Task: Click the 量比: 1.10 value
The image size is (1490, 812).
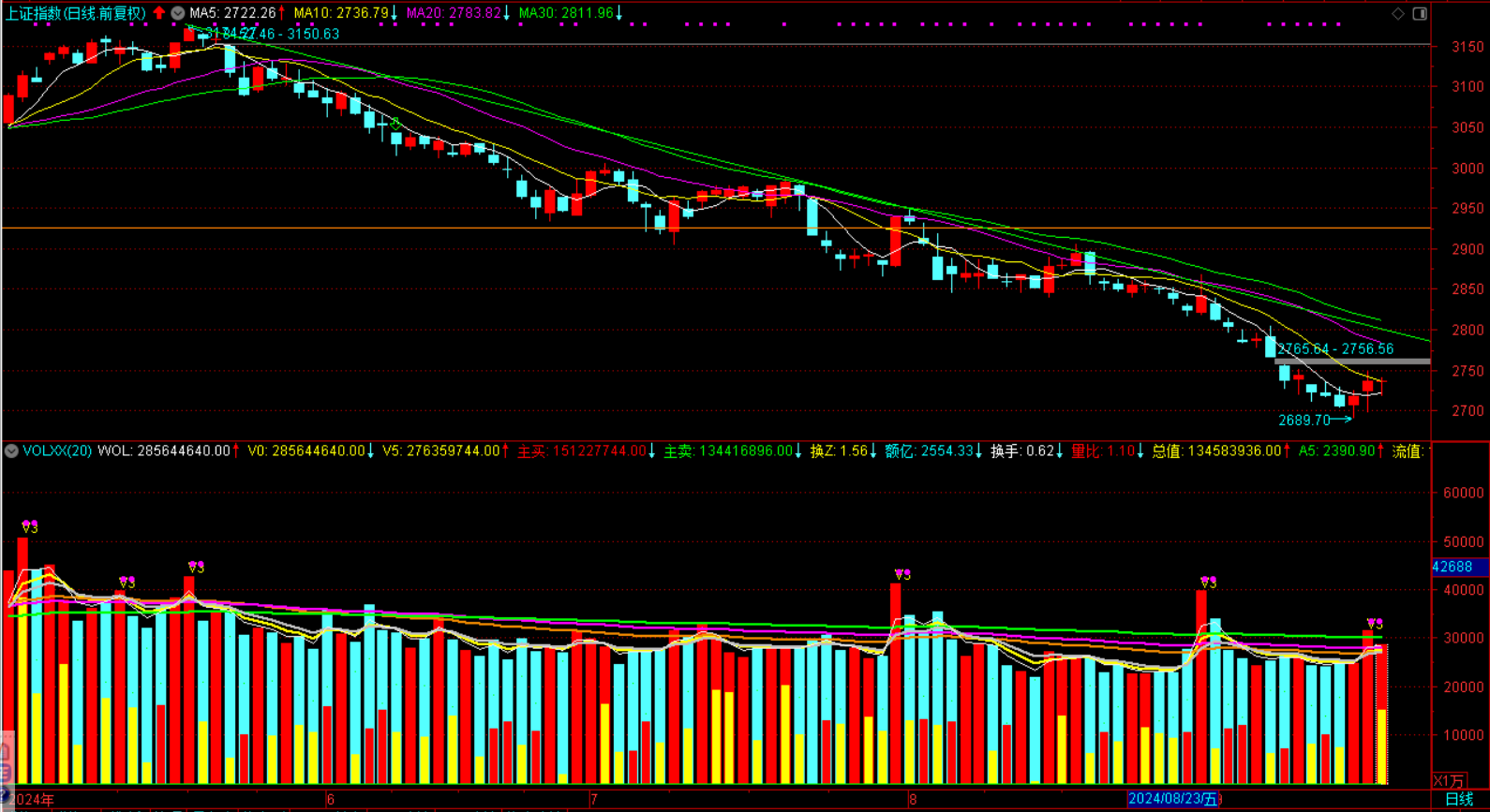Action: 1102,451
